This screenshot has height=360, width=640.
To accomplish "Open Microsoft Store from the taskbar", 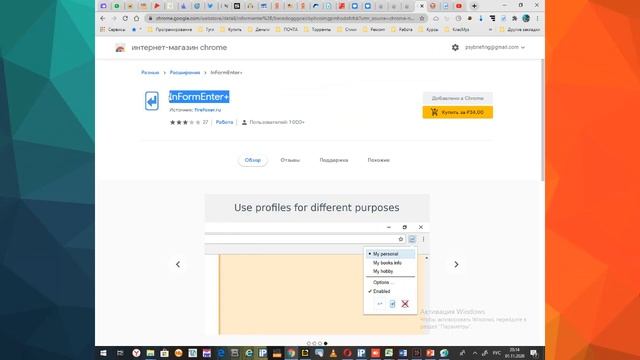I will point(164,353).
